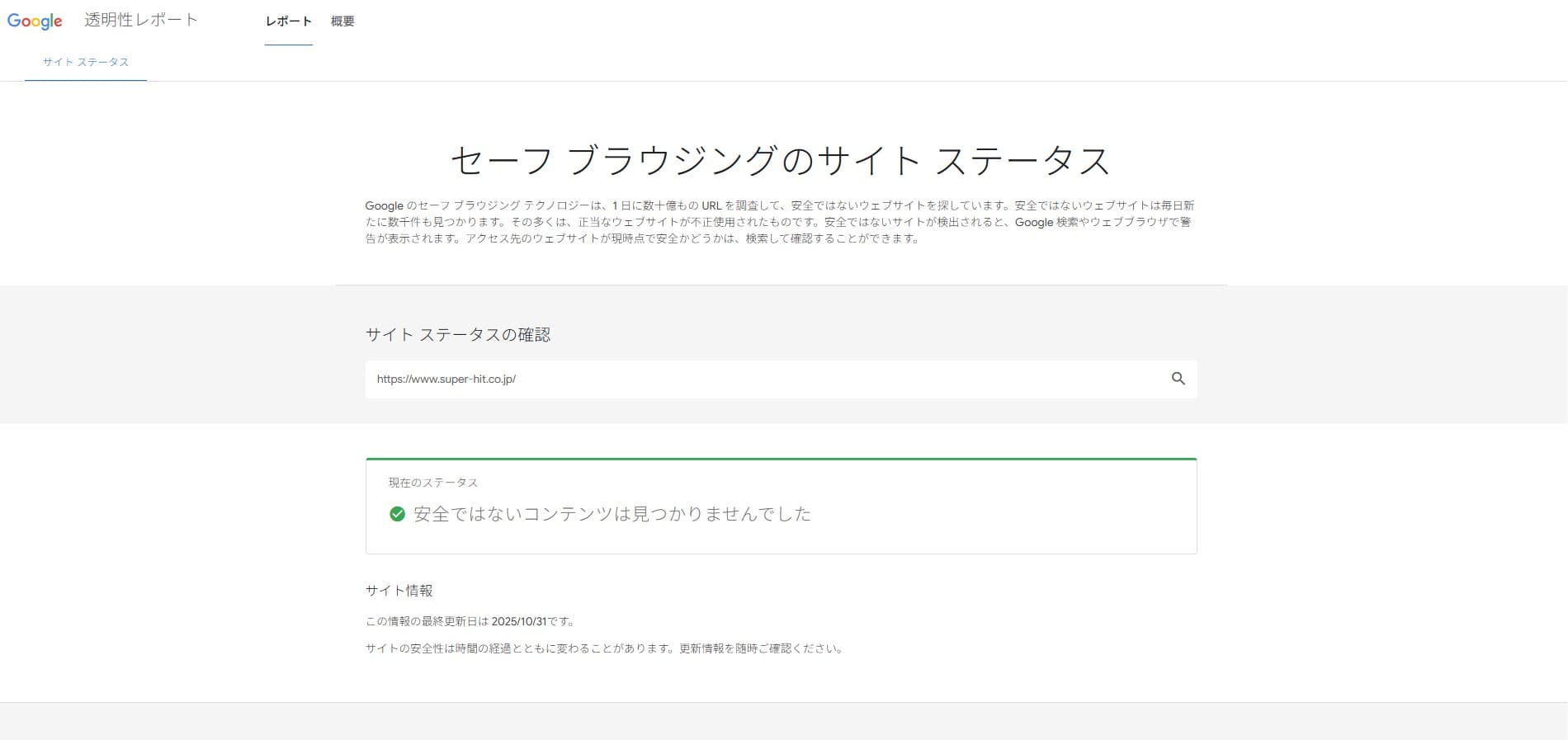Image resolution: width=1568 pixels, height=740 pixels.
Task: Click the 2025/10/31 last updated line
Action: (x=470, y=621)
